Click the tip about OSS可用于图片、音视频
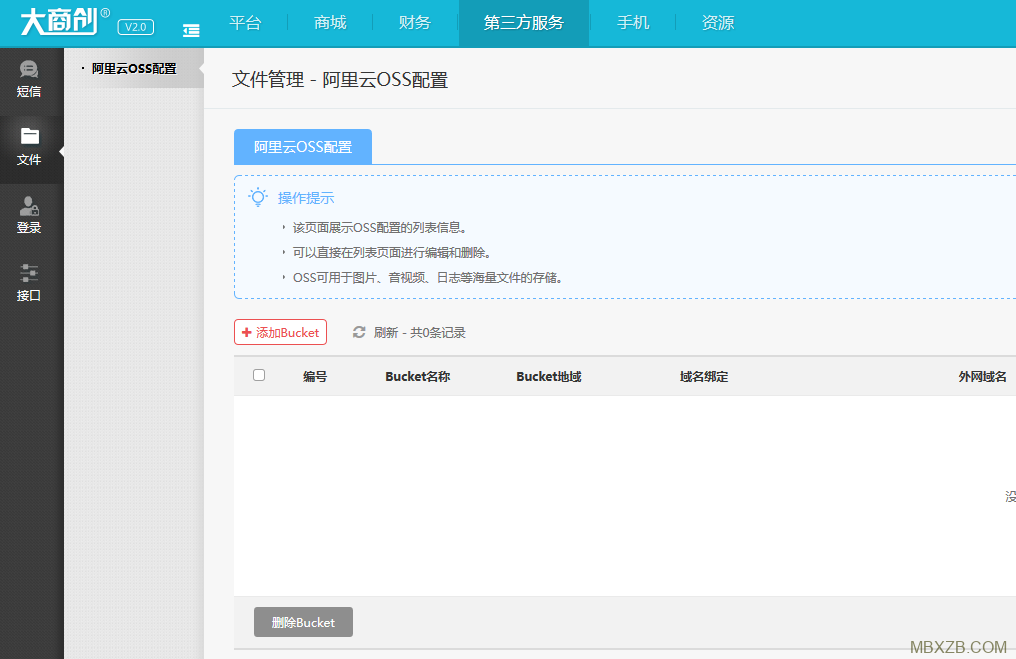Image resolution: width=1016 pixels, height=659 pixels. (428, 278)
